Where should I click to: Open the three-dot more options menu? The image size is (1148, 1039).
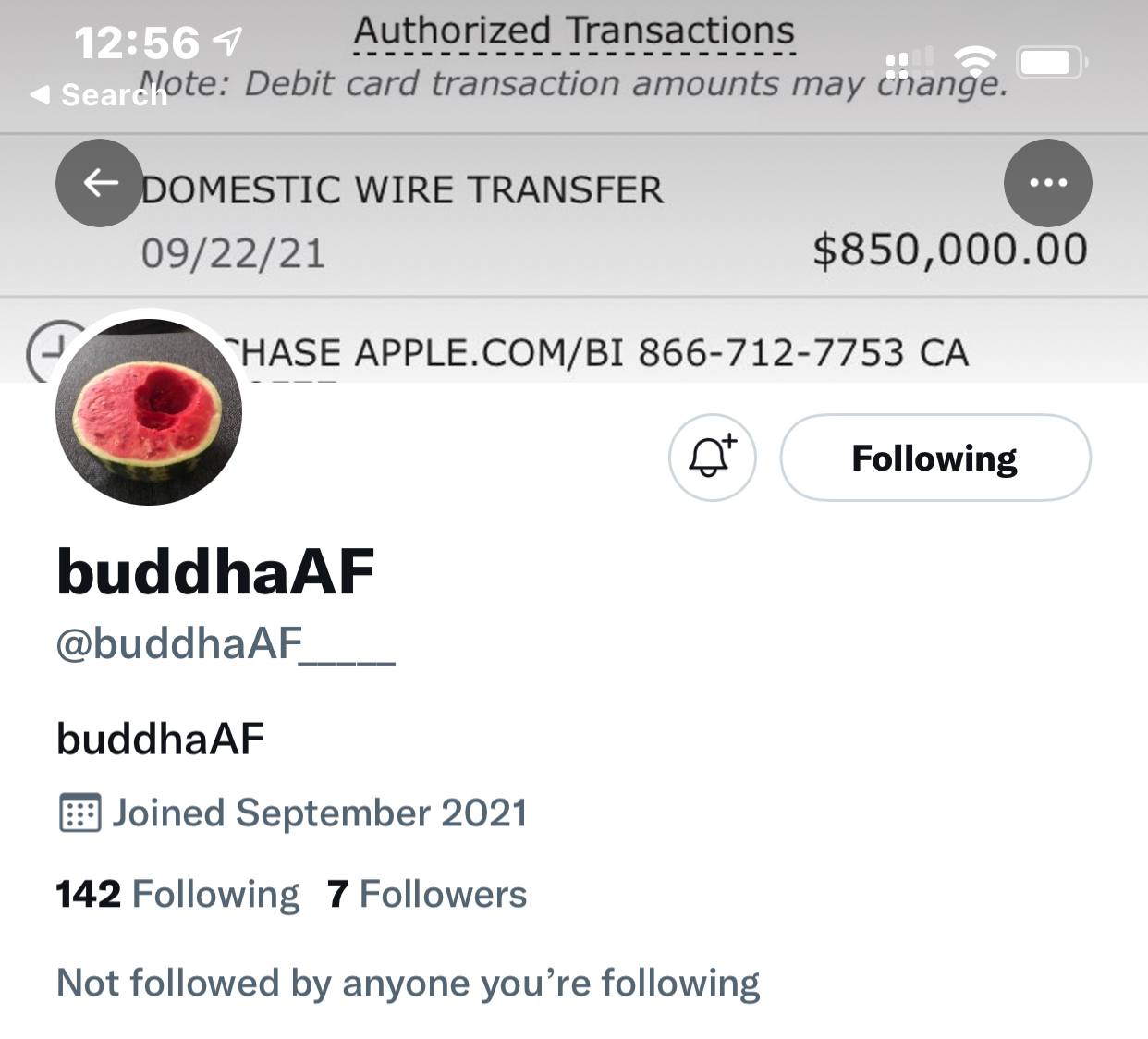(1048, 183)
